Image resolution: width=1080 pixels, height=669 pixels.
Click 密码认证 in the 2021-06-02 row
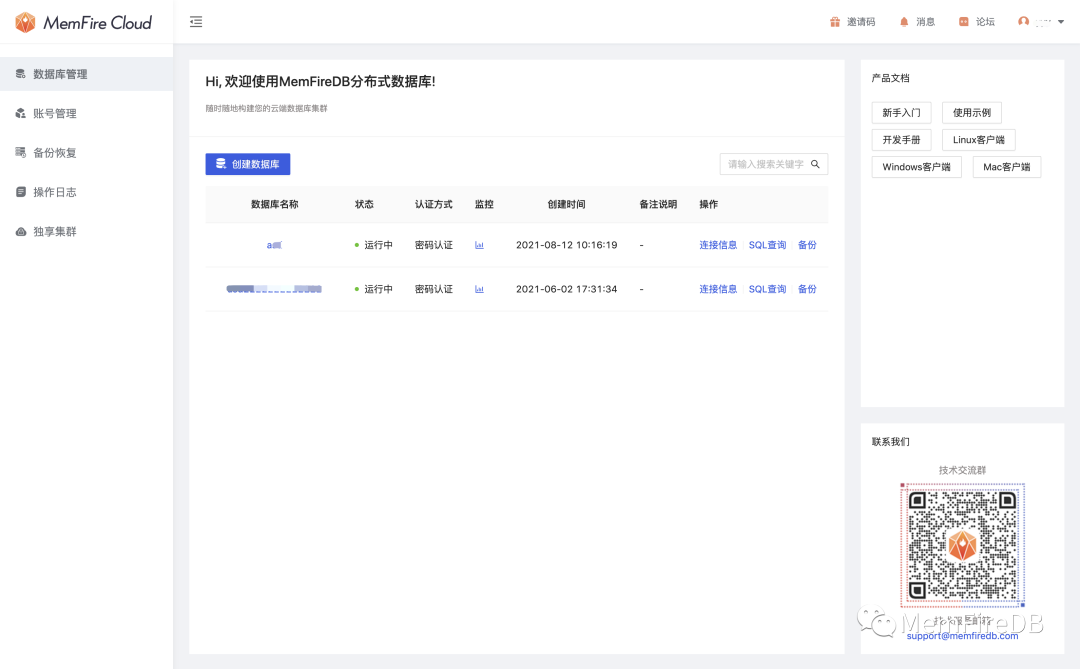click(x=434, y=289)
